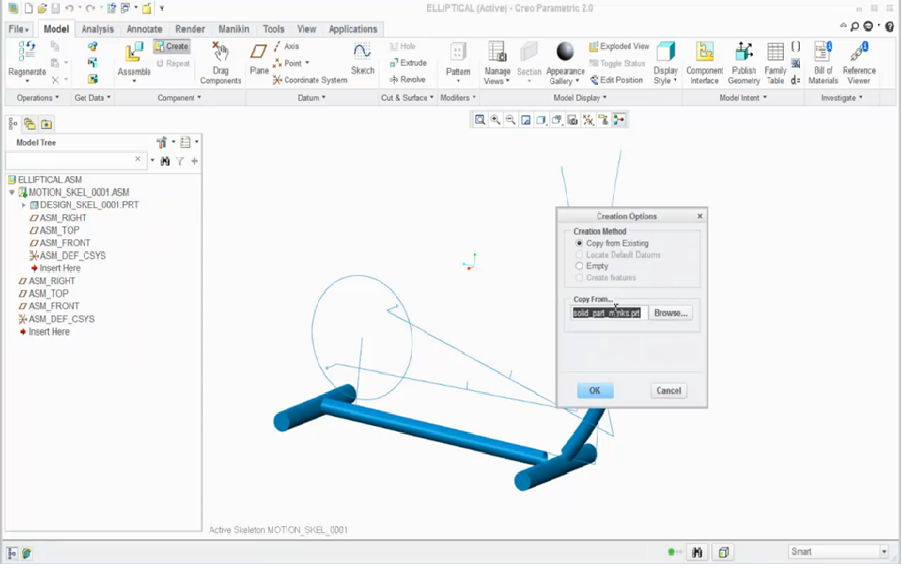Click Zoom Out in graphics toolbar
The height and width of the screenshot is (568, 902).
pos(510,120)
